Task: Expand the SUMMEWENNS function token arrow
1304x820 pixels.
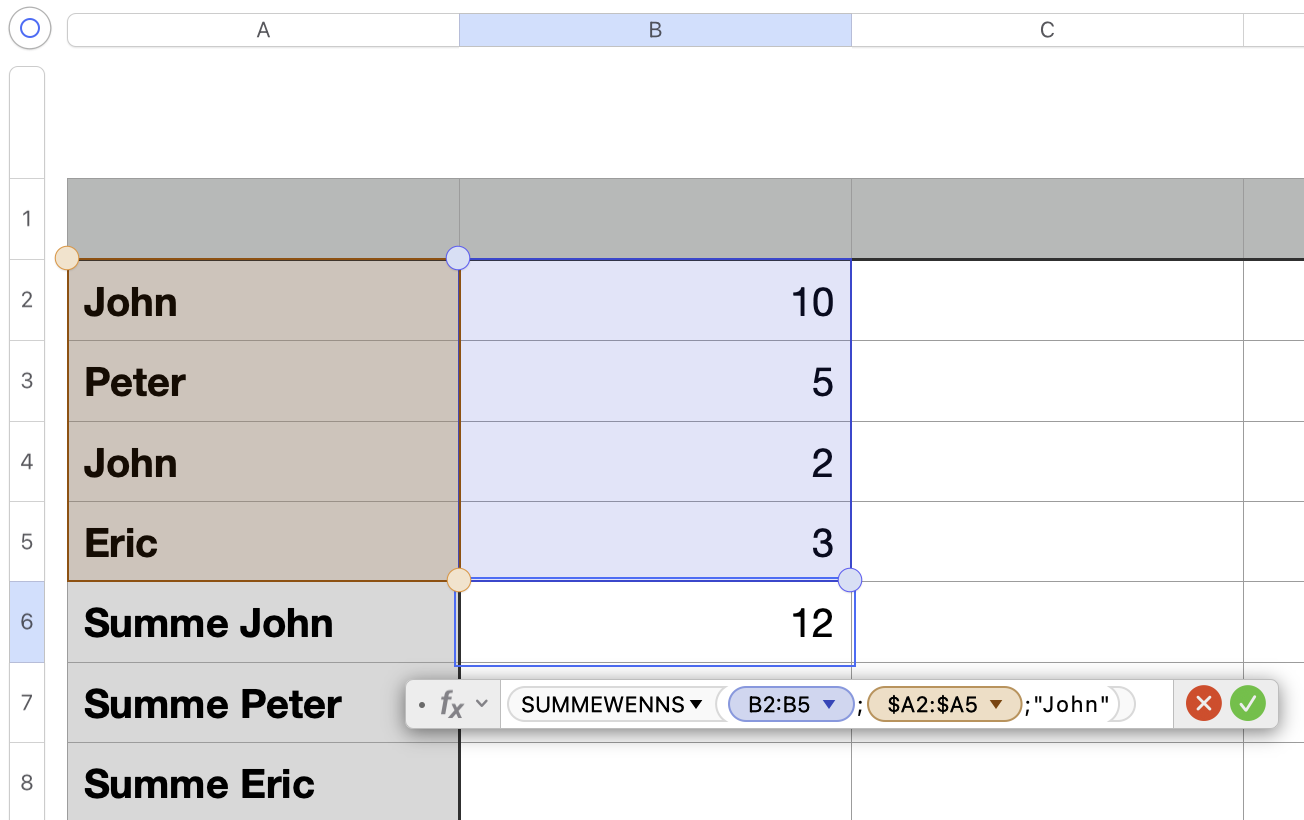Action: (x=696, y=705)
